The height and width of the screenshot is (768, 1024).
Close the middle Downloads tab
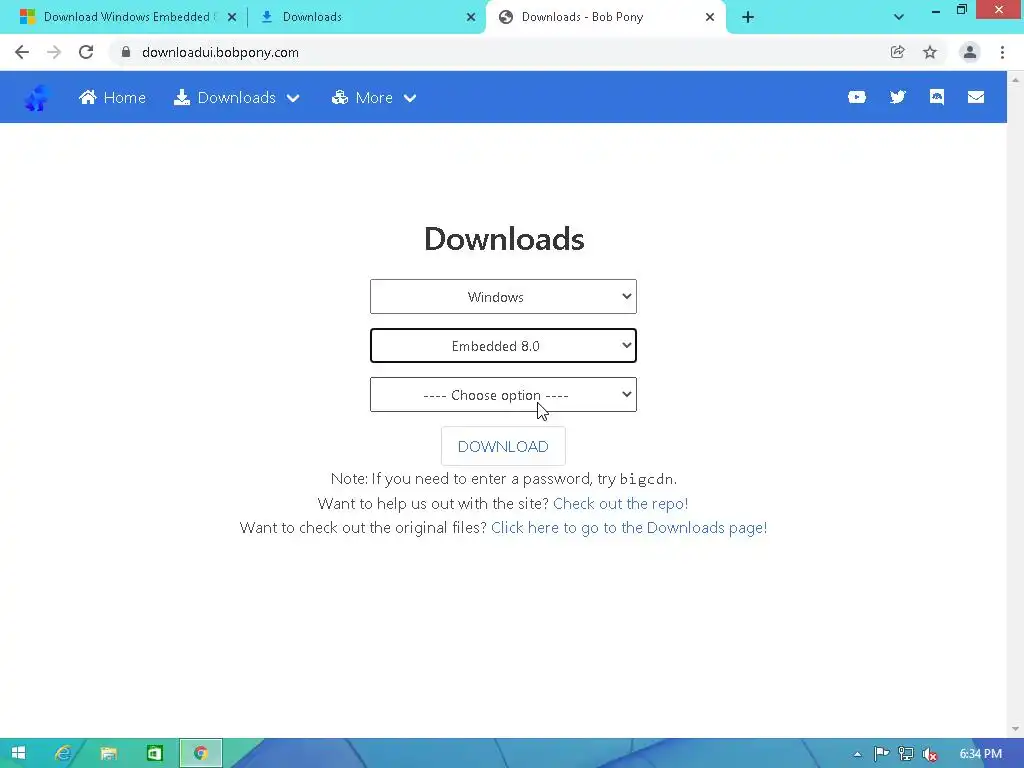(471, 17)
